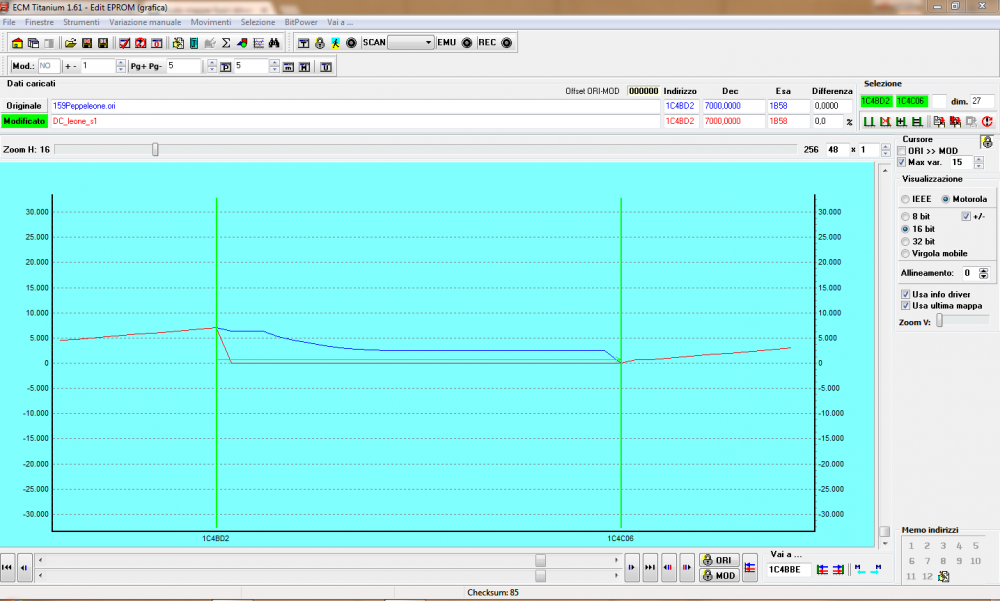The image size is (1000, 601).
Task: Click the record button next to REC
Action: [506, 43]
